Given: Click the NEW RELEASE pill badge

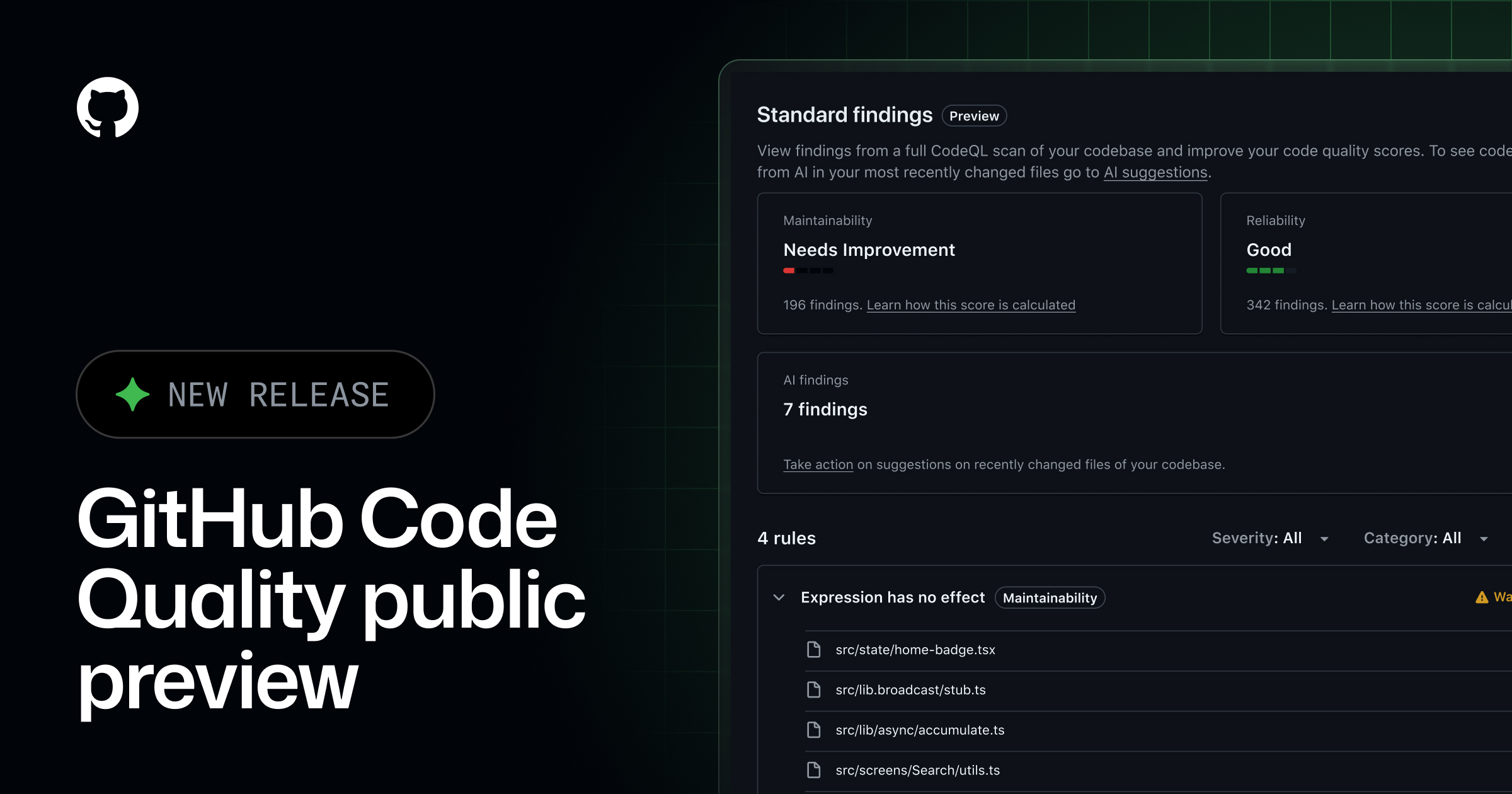Looking at the screenshot, I should point(255,394).
